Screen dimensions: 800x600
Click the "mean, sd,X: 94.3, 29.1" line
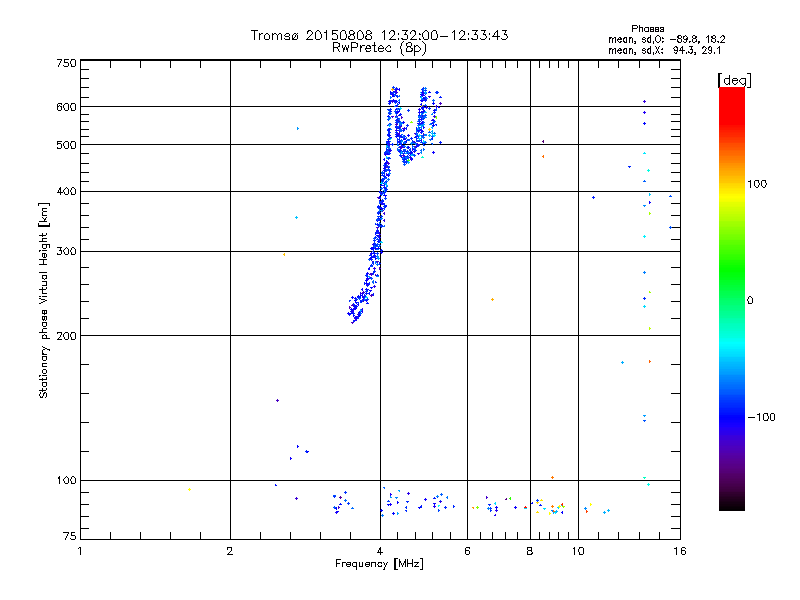tap(664, 50)
